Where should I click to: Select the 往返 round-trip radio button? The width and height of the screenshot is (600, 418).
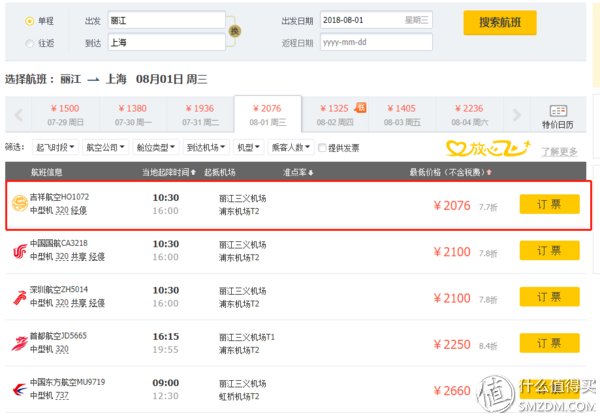[x=29, y=43]
